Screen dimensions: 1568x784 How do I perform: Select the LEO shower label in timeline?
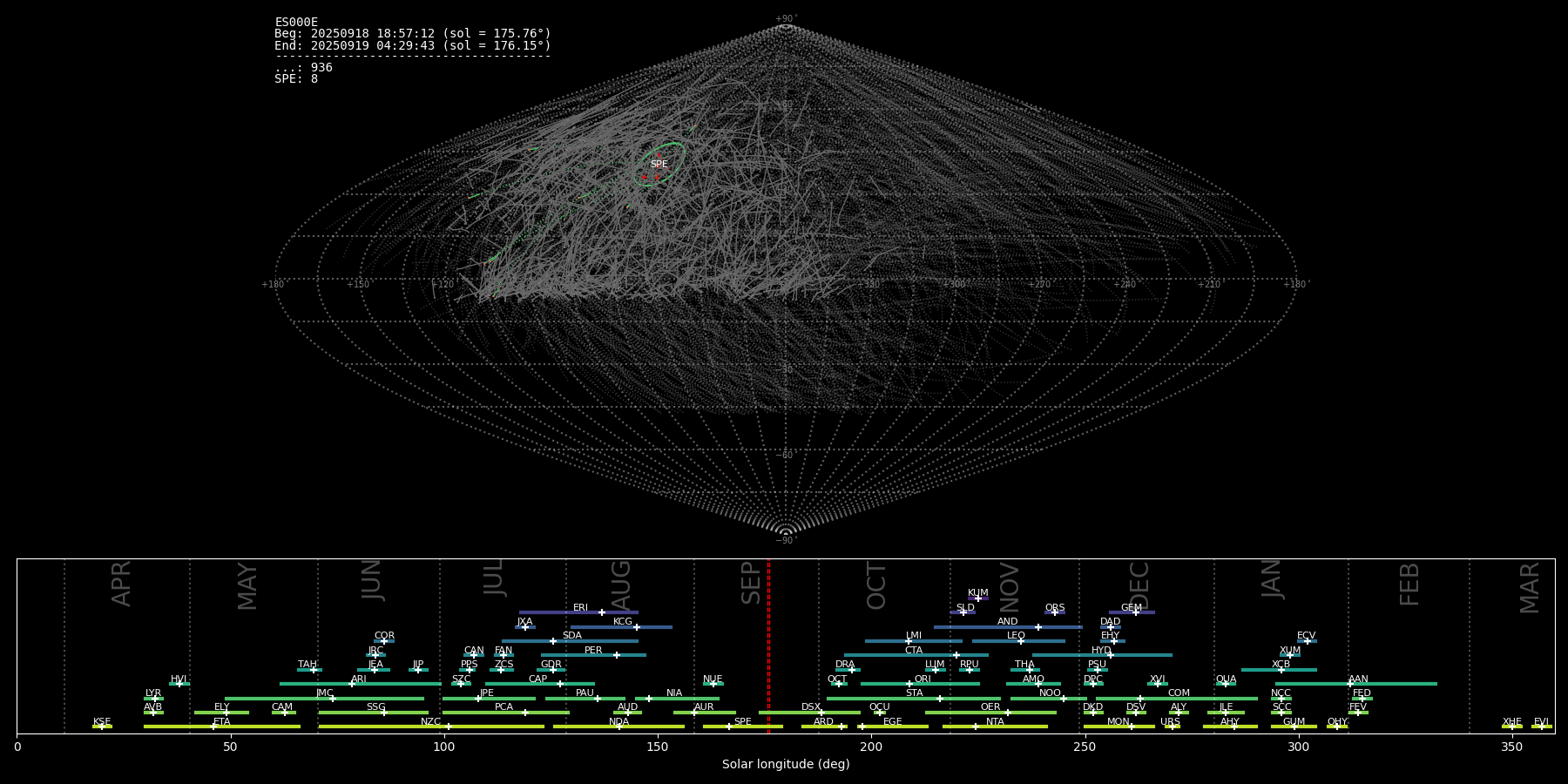coord(1016,636)
